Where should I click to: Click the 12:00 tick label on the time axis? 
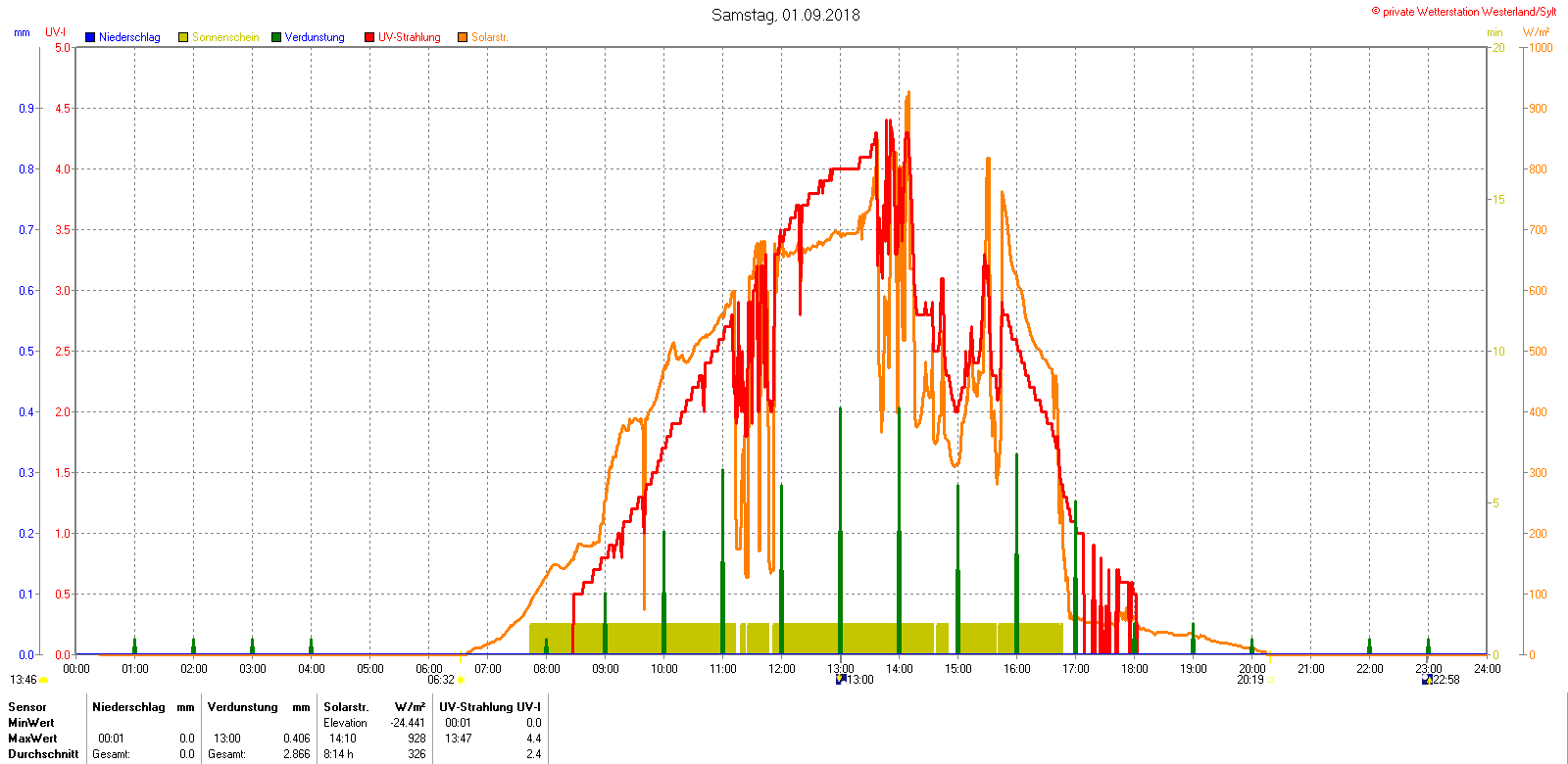tap(782, 669)
